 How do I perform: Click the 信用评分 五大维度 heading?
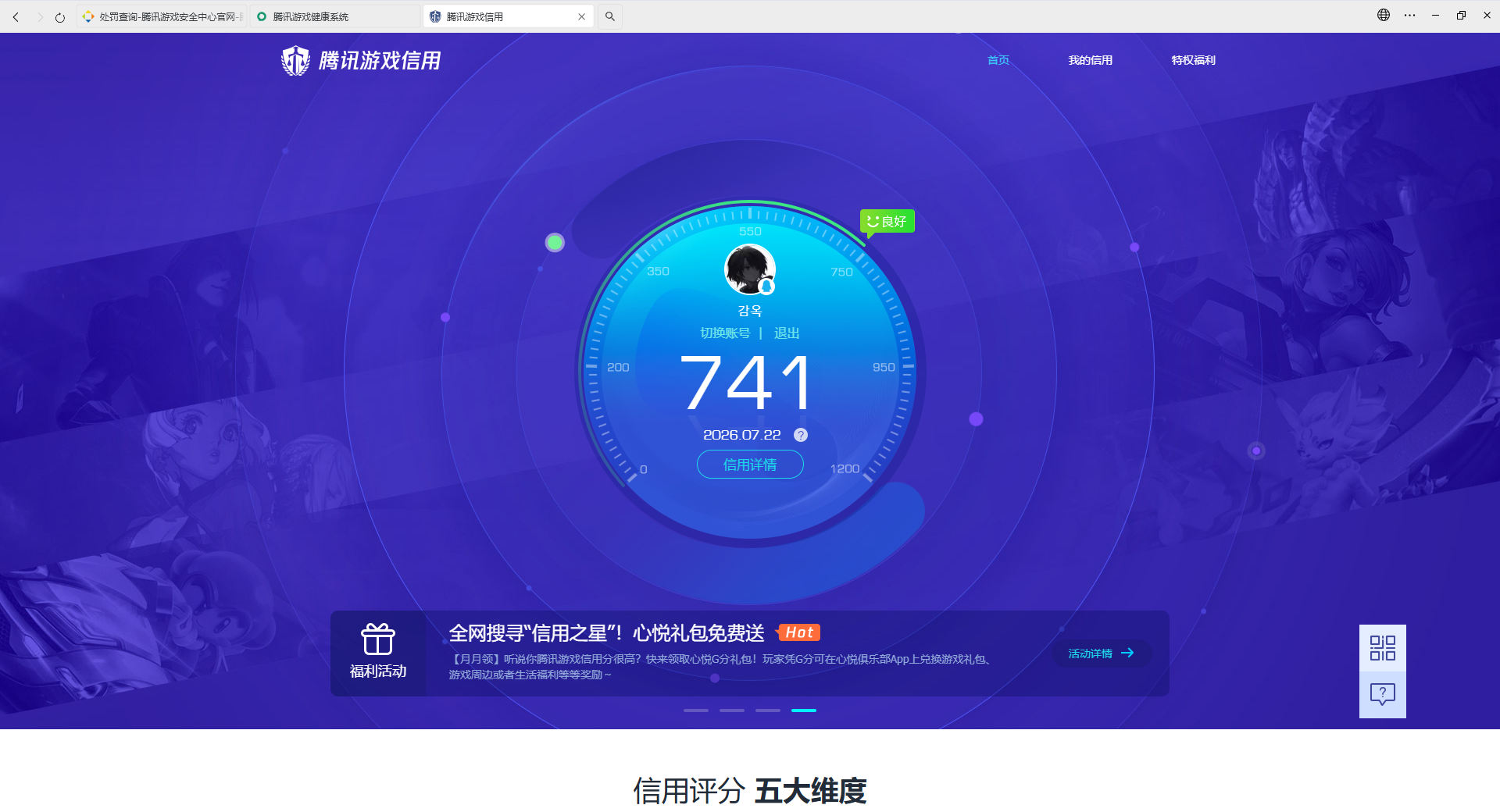pos(750,791)
